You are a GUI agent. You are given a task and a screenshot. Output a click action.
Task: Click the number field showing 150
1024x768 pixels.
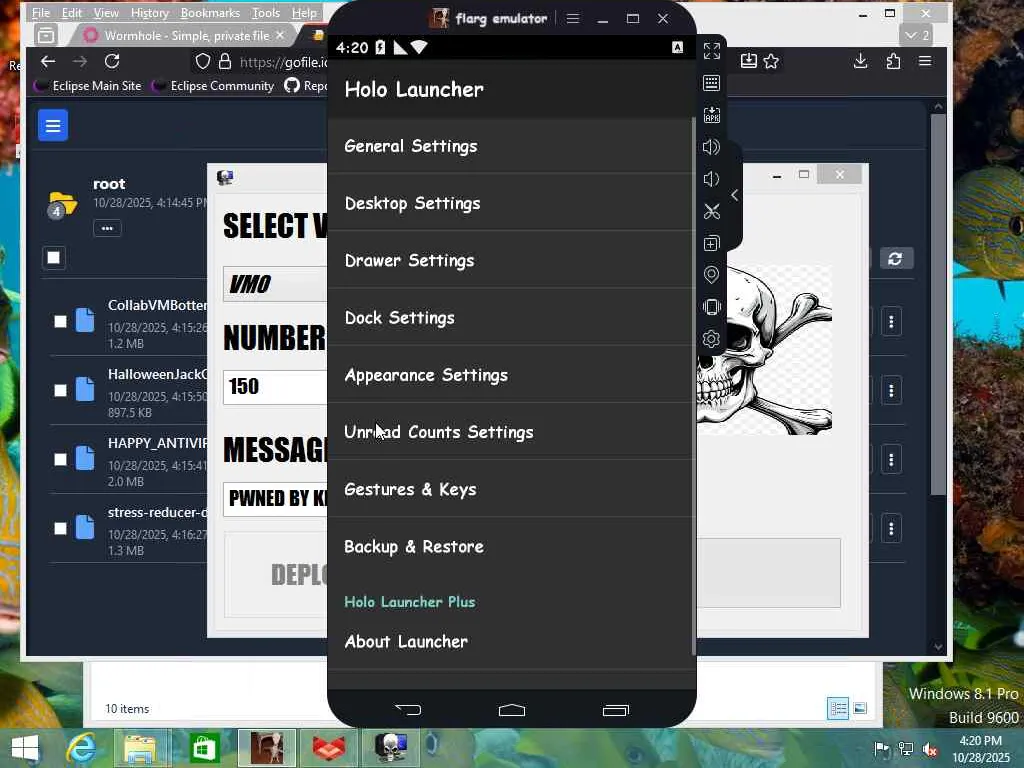click(275, 387)
